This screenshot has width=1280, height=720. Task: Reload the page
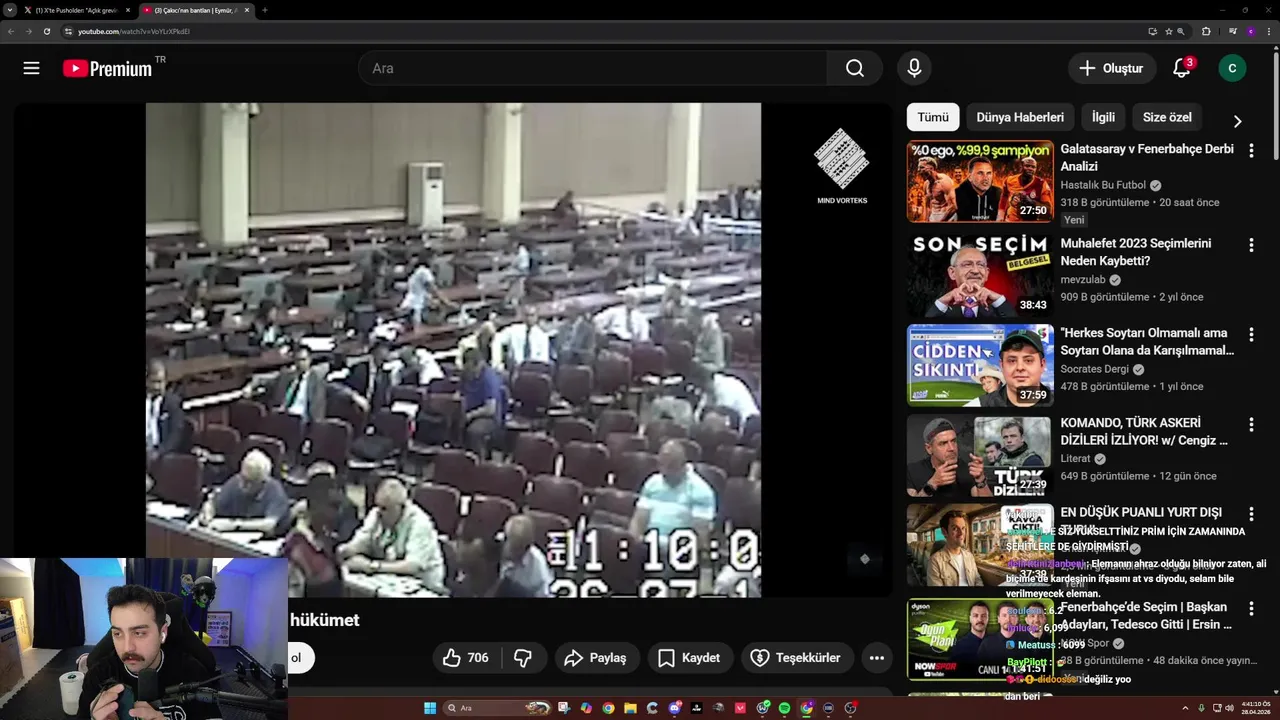pos(46,31)
